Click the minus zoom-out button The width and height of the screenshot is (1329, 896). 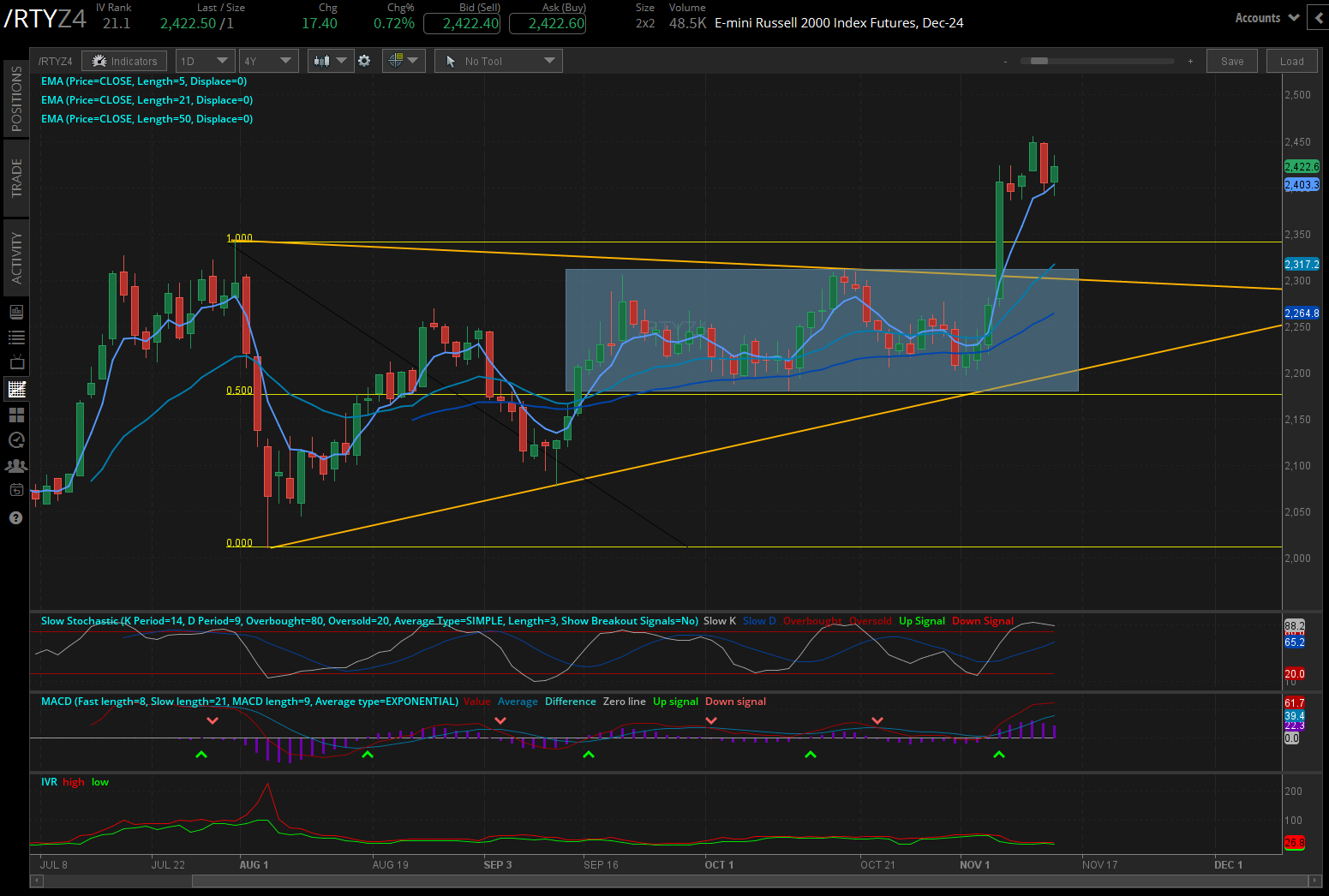click(x=1006, y=62)
